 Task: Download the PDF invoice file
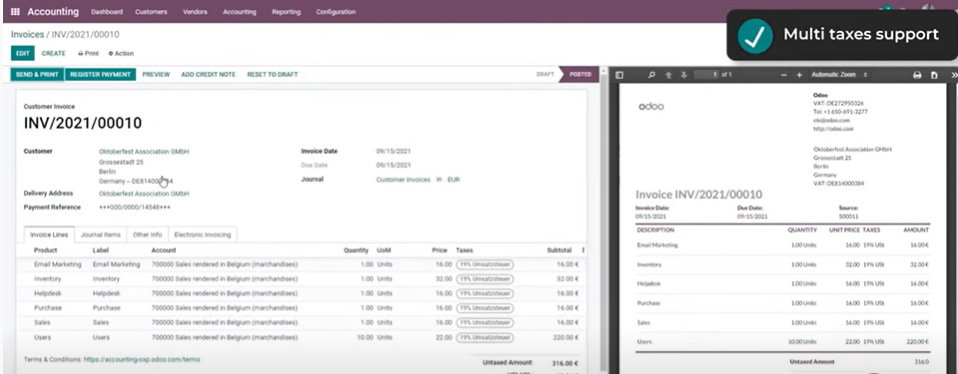[x=934, y=75]
